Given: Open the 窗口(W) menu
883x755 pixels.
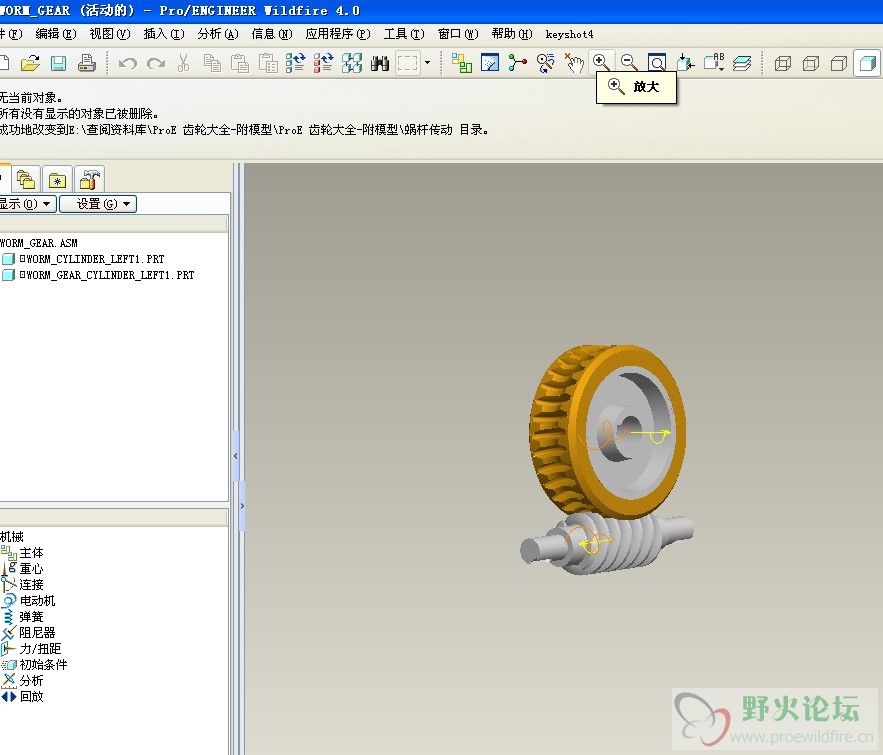Looking at the screenshot, I should 458,34.
